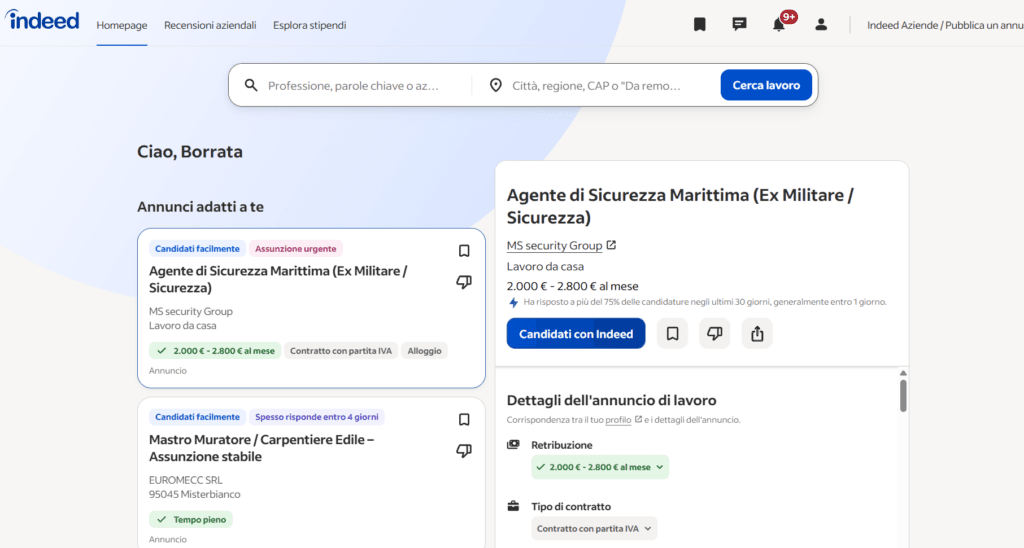Click Lavoro da casa text in detail panel
Image resolution: width=1024 pixels, height=548 pixels.
(545, 266)
